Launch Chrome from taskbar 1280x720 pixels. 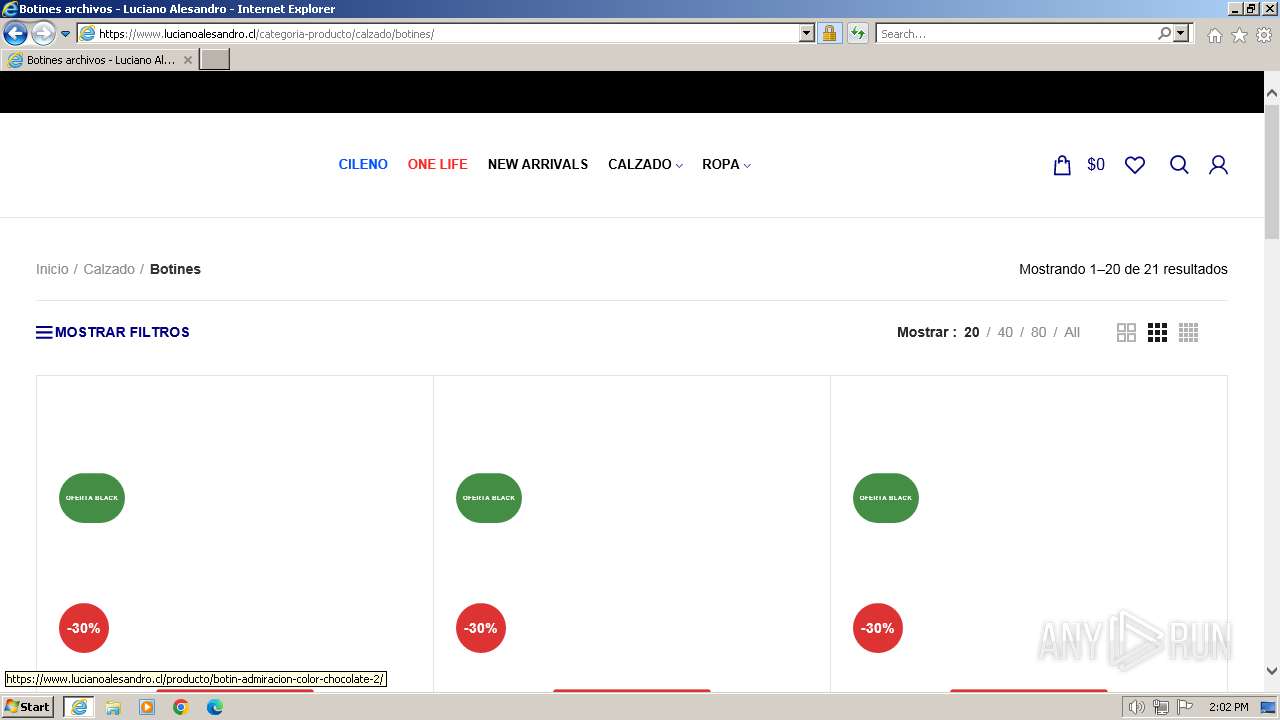pos(181,707)
